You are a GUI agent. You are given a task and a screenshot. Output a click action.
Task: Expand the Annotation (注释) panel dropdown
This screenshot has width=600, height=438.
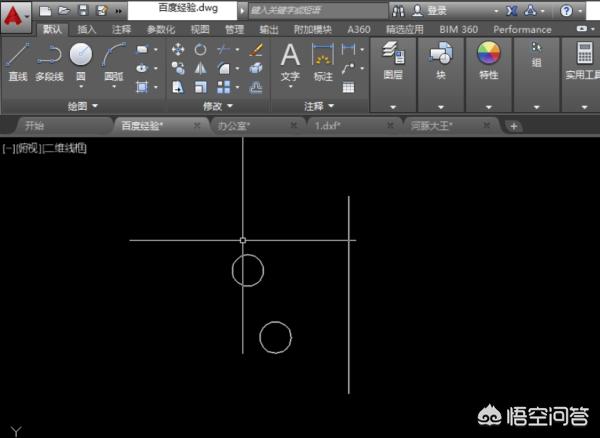point(318,105)
